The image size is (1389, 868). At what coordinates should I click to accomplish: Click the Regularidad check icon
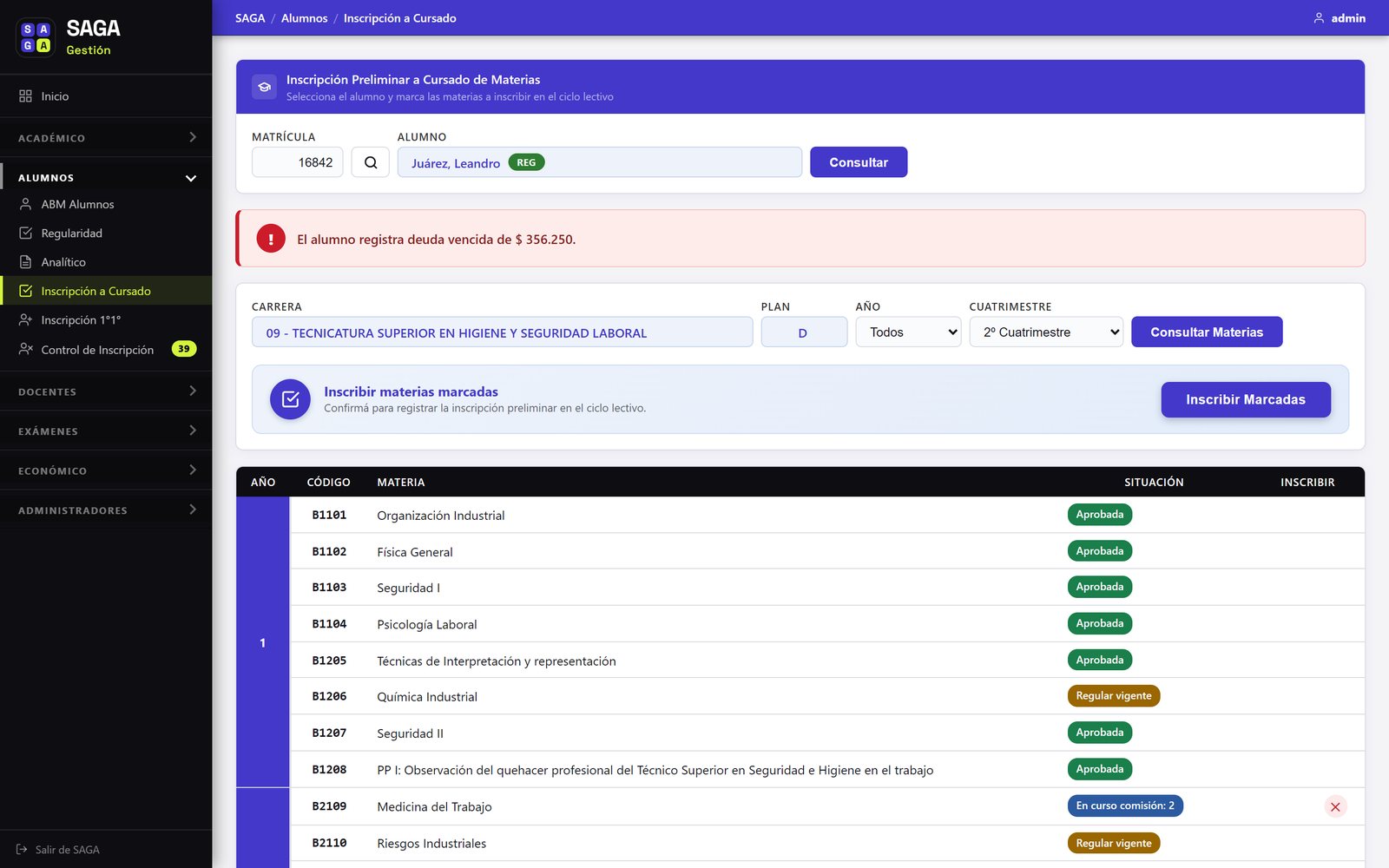click(26, 233)
